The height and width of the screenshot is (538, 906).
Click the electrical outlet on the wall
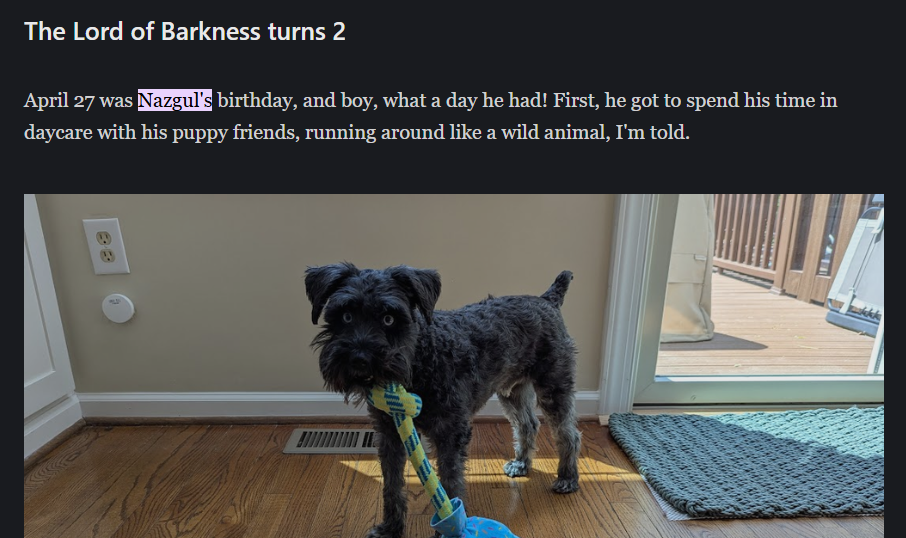tap(106, 246)
